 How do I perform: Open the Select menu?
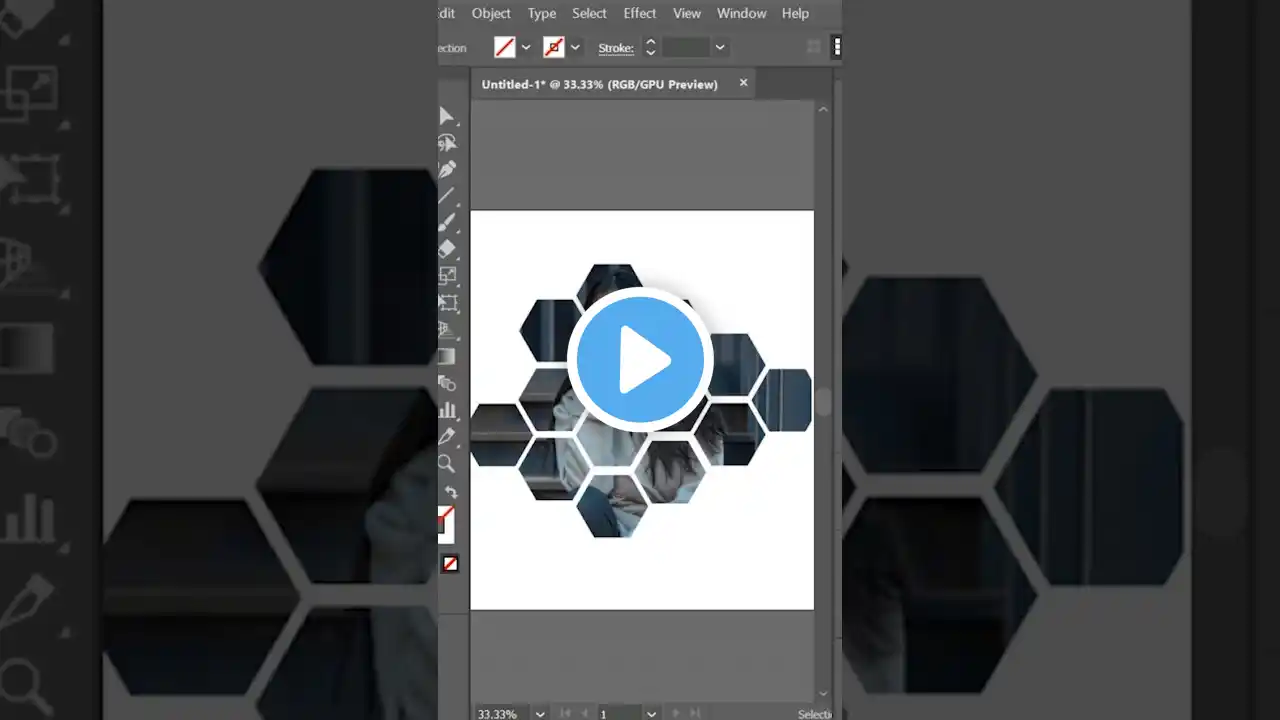[589, 13]
